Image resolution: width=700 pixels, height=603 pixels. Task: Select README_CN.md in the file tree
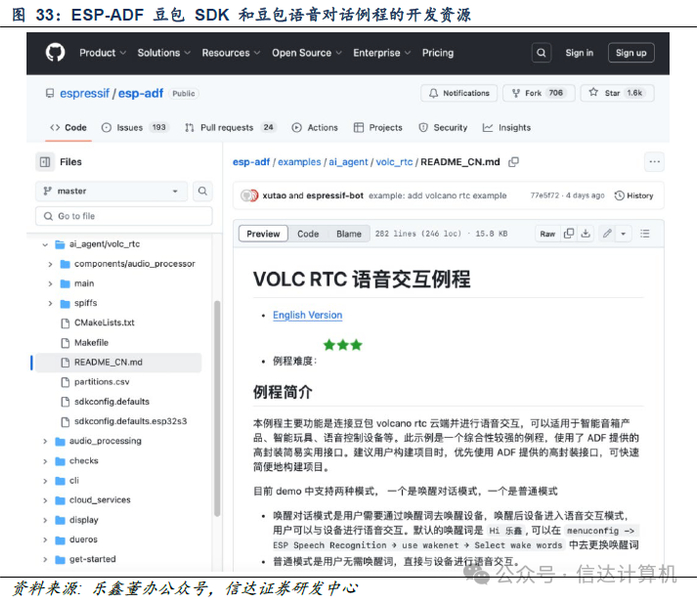(x=118, y=362)
